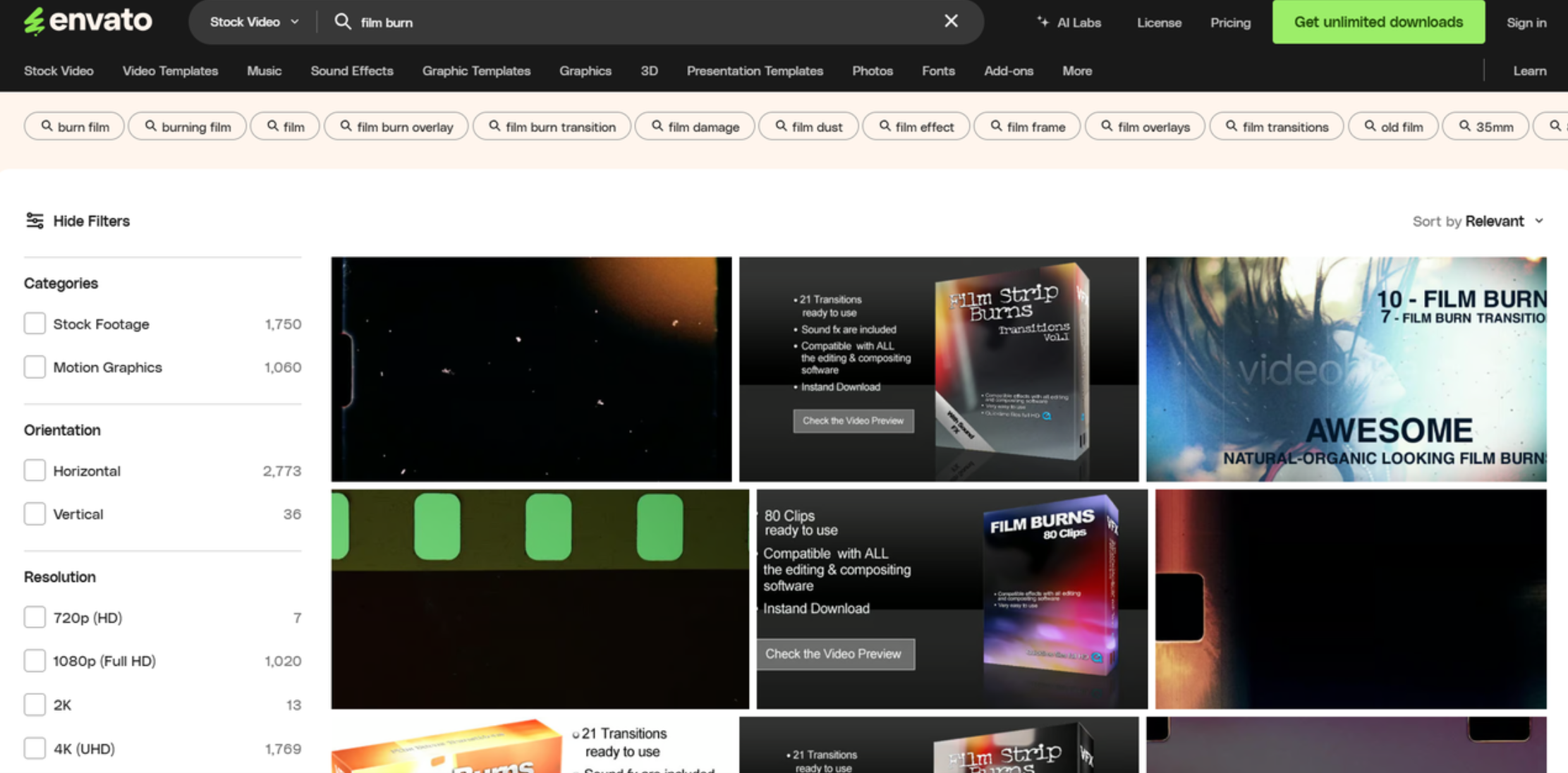
Task: Expand the Sort by Relevant dropdown
Action: point(1478,221)
